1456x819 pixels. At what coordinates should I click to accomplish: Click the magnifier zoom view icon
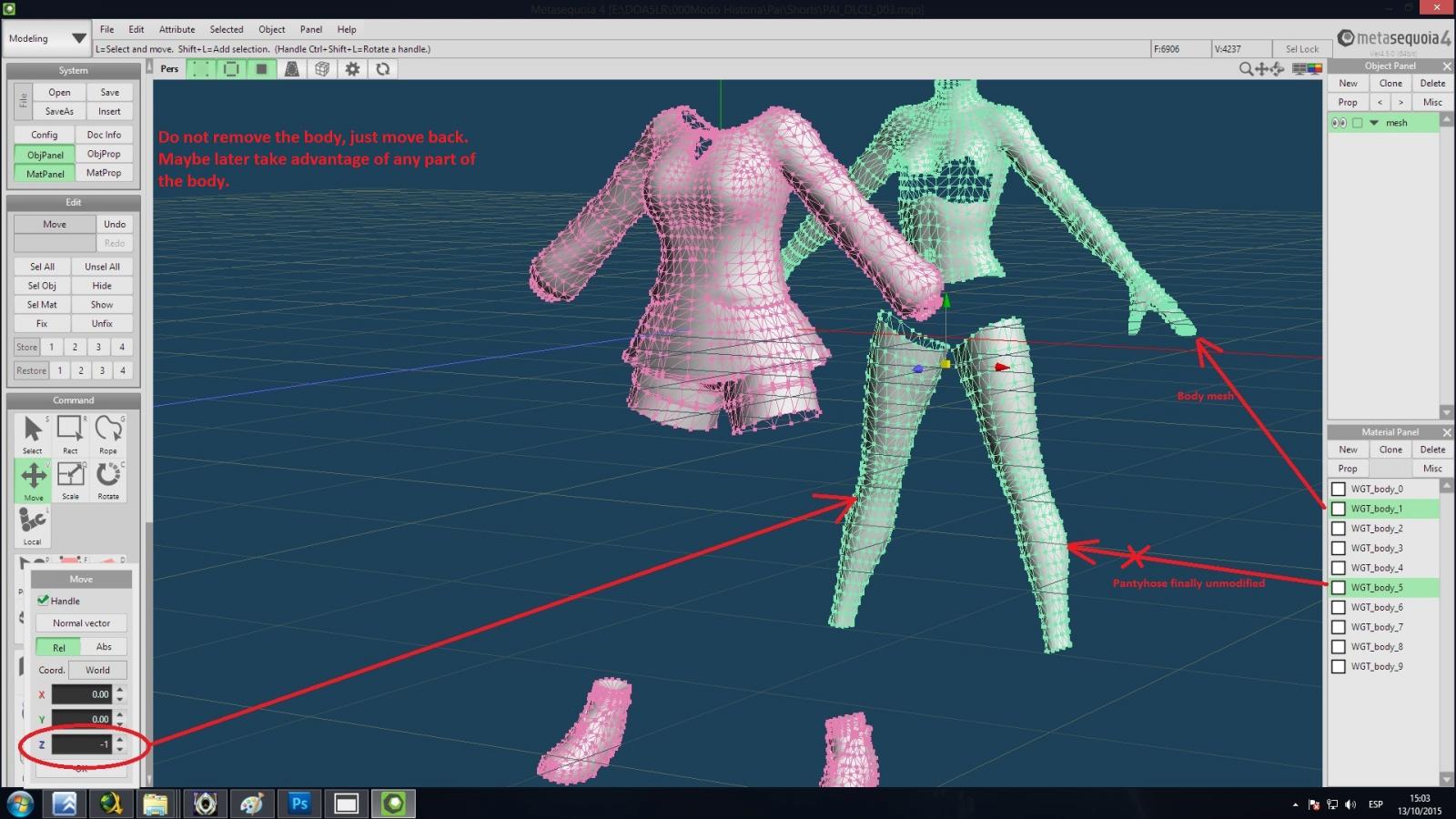1246,69
